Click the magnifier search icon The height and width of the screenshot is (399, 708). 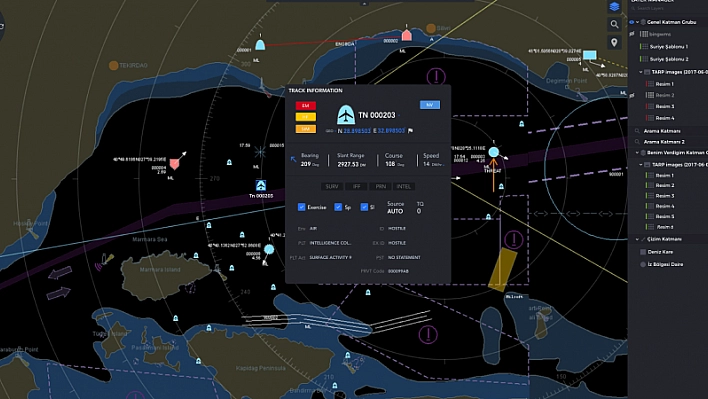point(614,24)
